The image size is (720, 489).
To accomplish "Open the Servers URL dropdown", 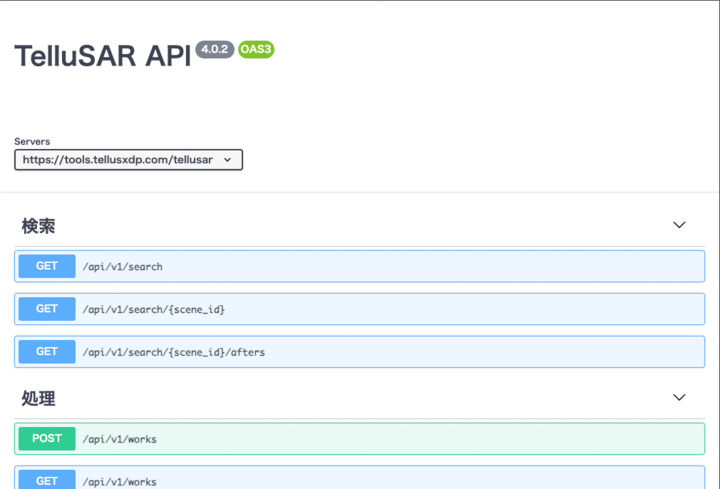I will pyautogui.click(x=128, y=160).
